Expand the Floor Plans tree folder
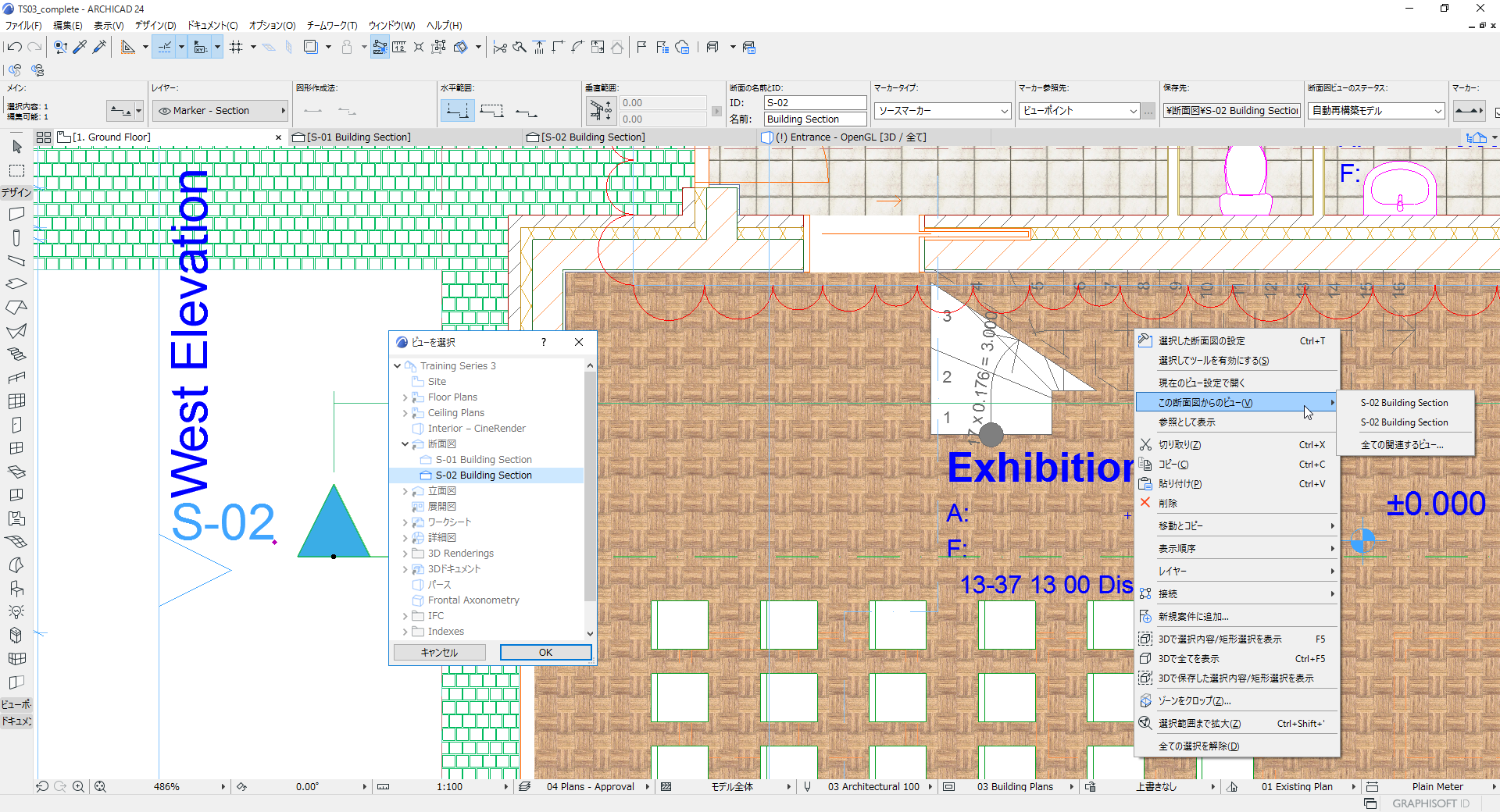Viewport: 1500px width, 812px height. pos(405,397)
